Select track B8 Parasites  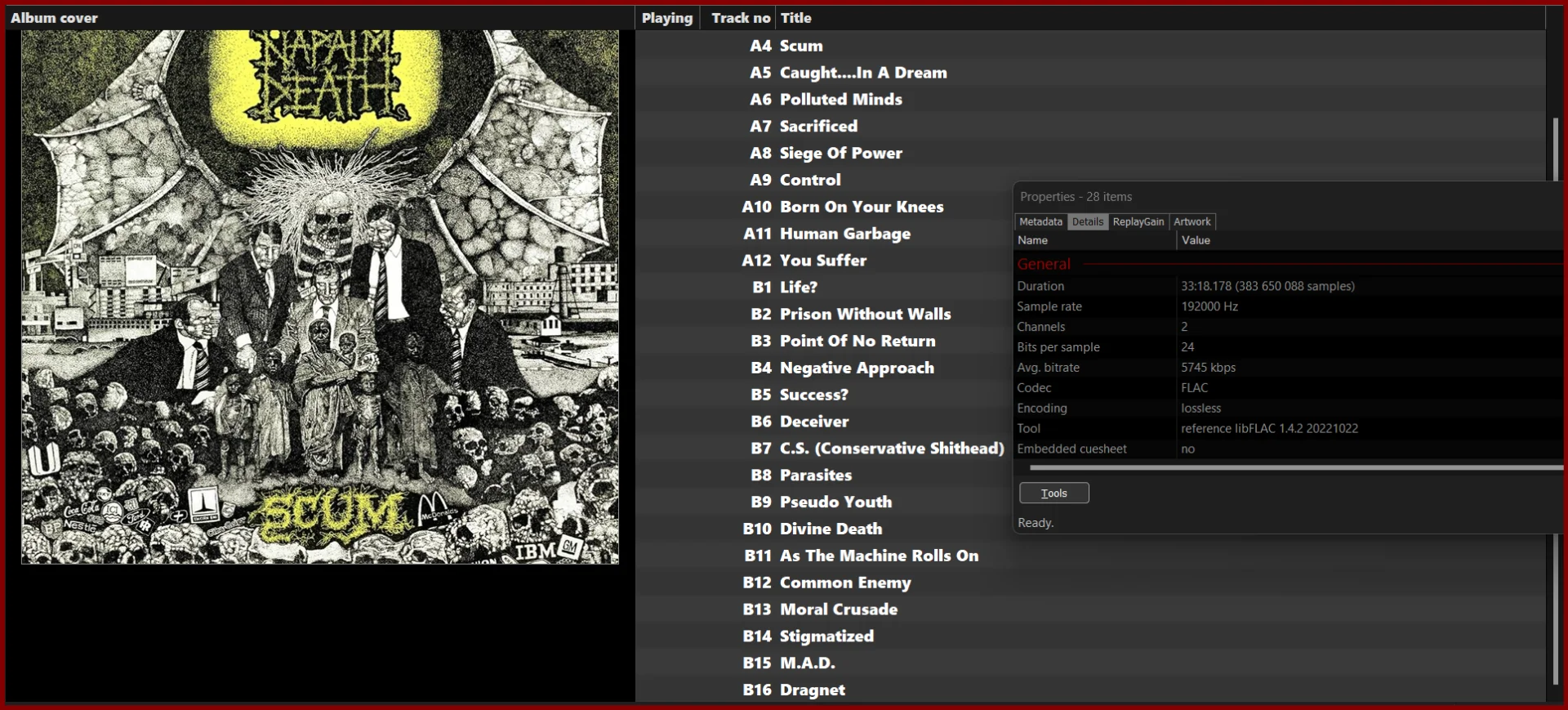coord(824,475)
